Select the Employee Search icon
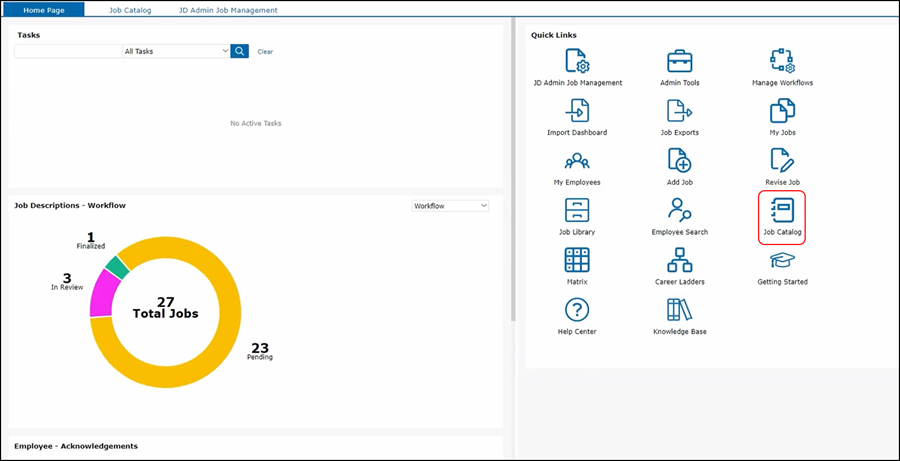The width and height of the screenshot is (900, 461). click(x=680, y=211)
